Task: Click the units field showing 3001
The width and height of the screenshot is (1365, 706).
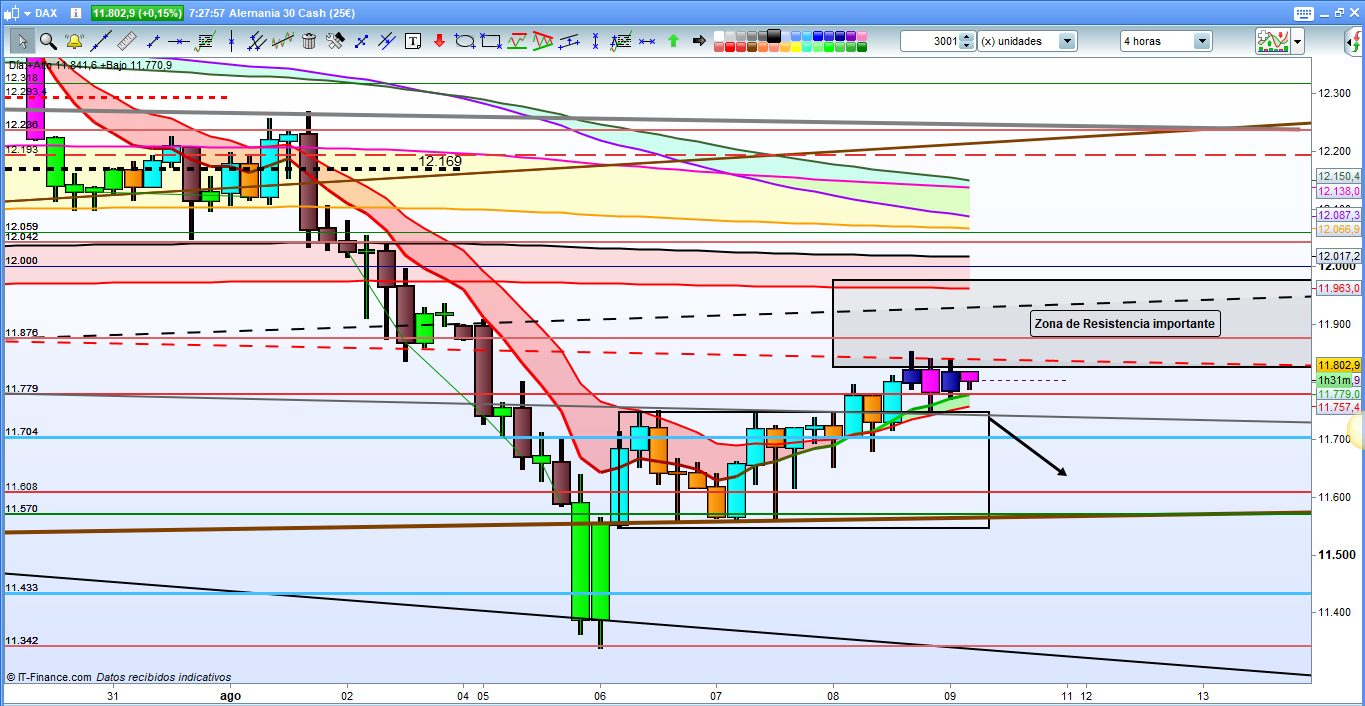Action: [930, 41]
